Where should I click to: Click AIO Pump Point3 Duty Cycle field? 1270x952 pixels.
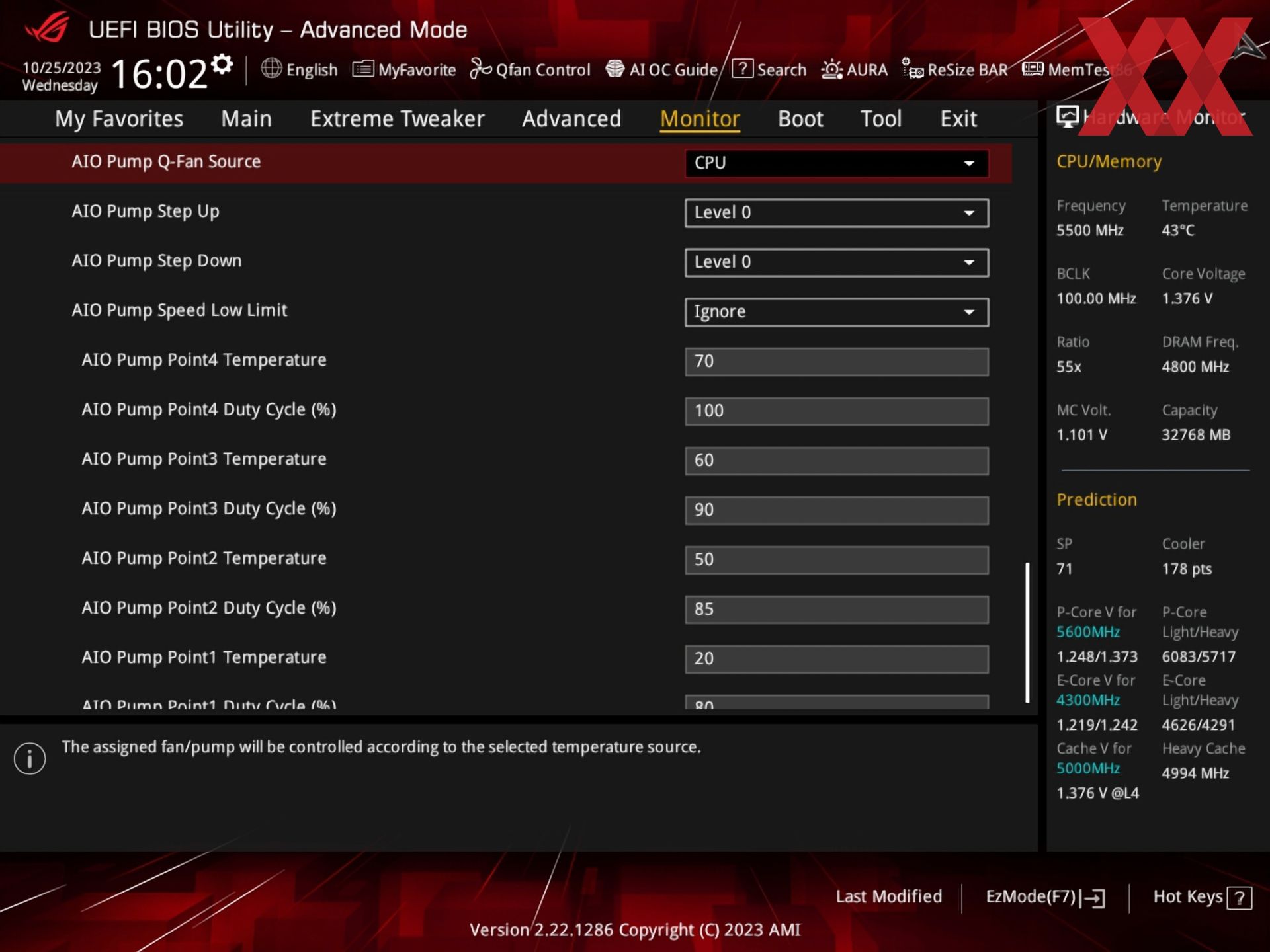(837, 510)
